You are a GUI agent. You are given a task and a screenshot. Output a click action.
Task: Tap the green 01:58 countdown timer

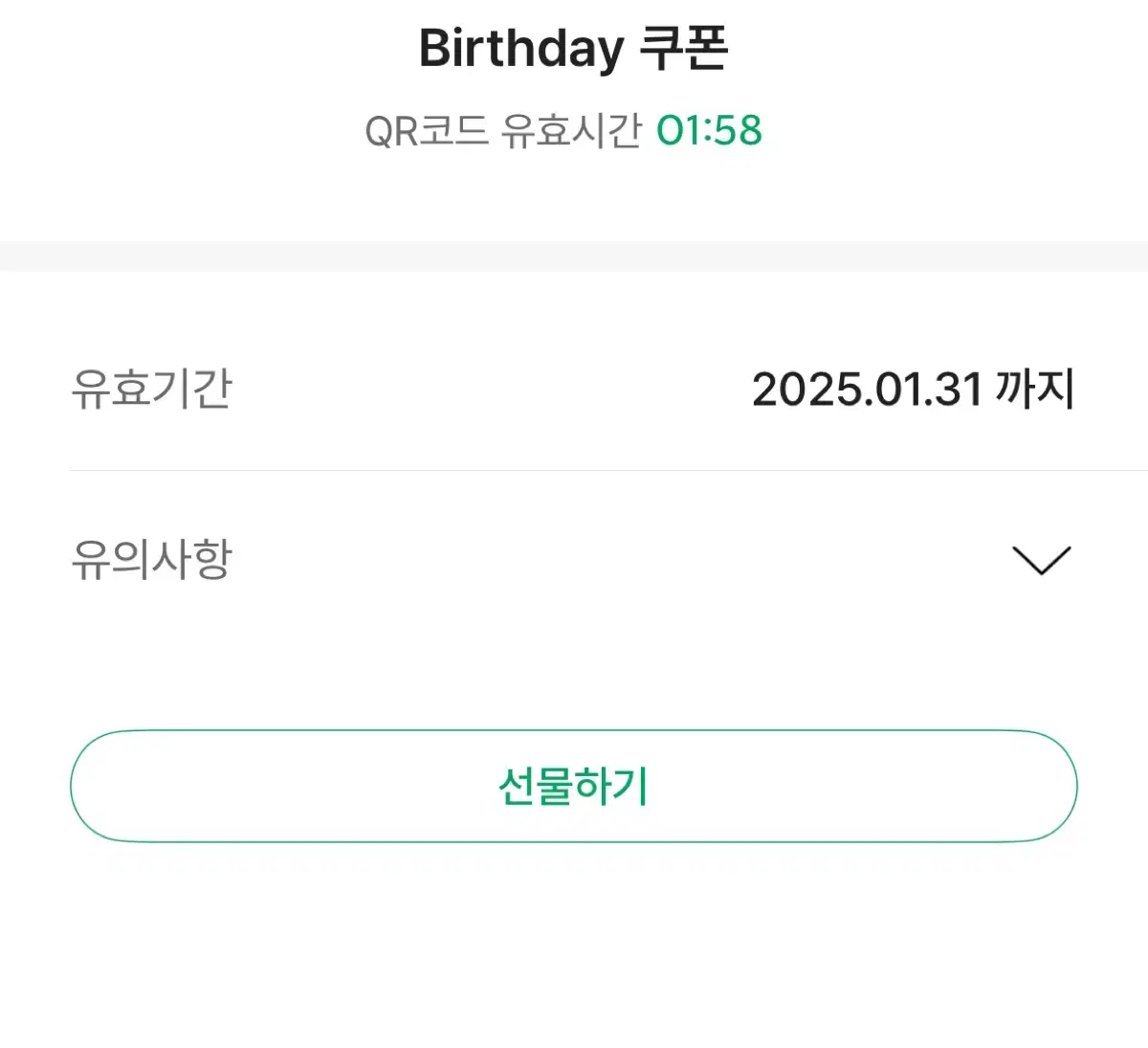[x=709, y=131]
